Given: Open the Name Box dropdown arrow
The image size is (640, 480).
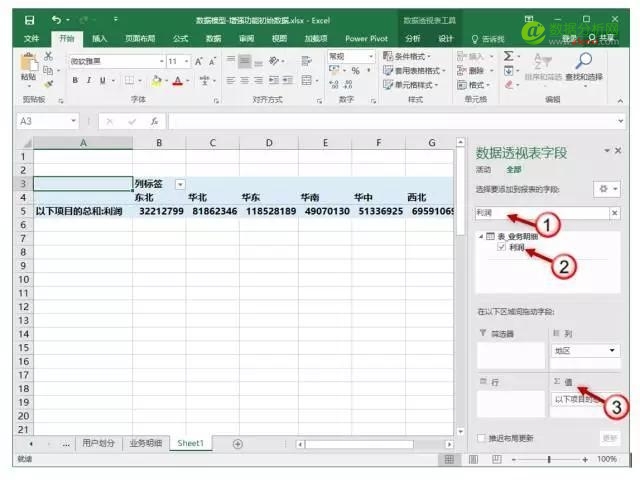Looking at the screenshot, I should 73,121.
